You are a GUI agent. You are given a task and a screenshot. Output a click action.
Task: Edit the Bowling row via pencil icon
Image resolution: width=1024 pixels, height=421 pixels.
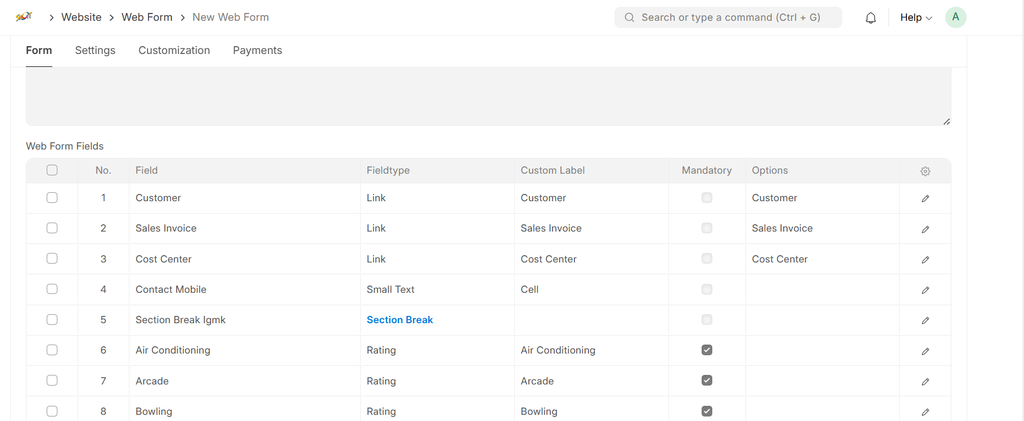coord(925,412)
